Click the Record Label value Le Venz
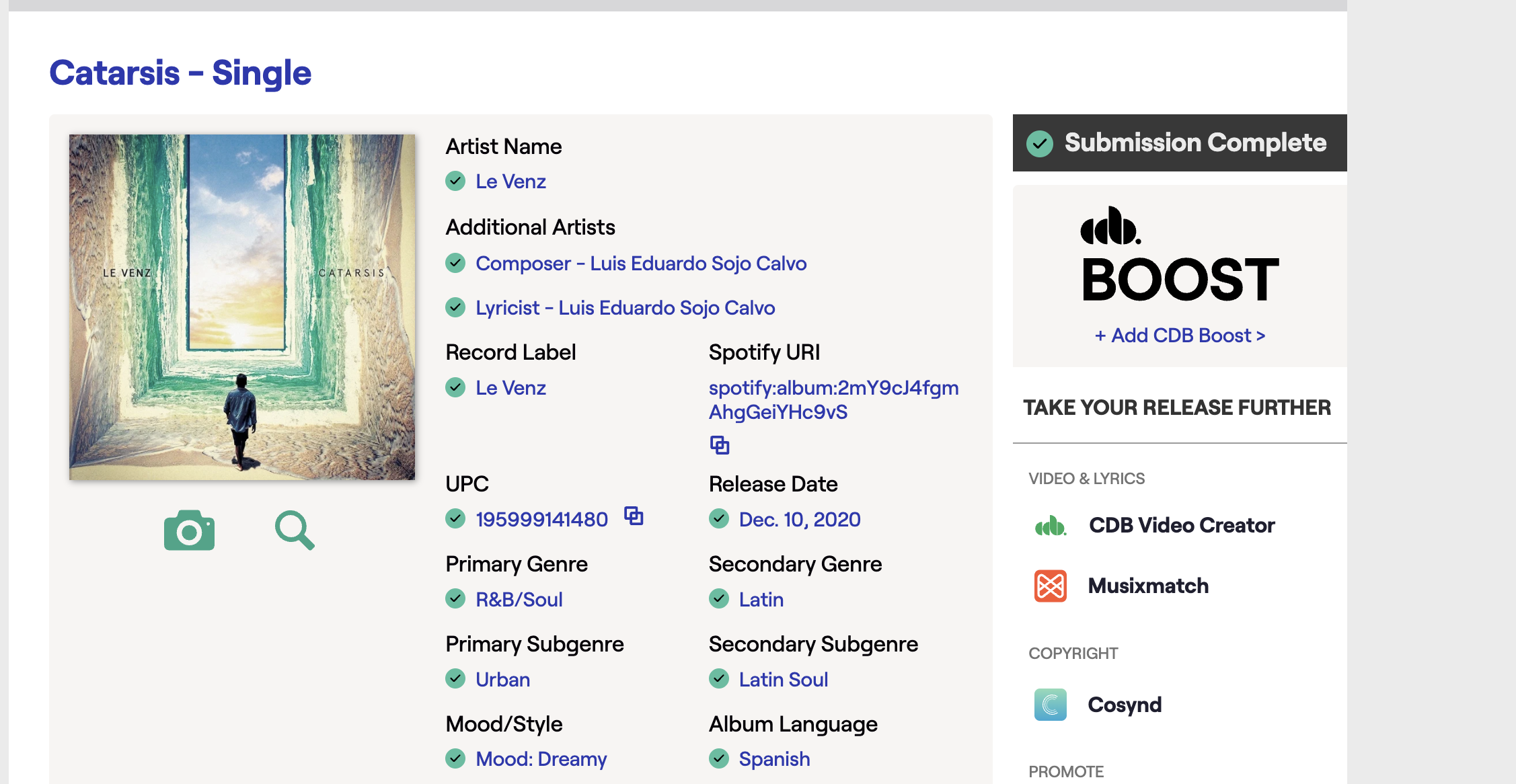This screenshot has width=1516, height=784. tap(510, 388)
